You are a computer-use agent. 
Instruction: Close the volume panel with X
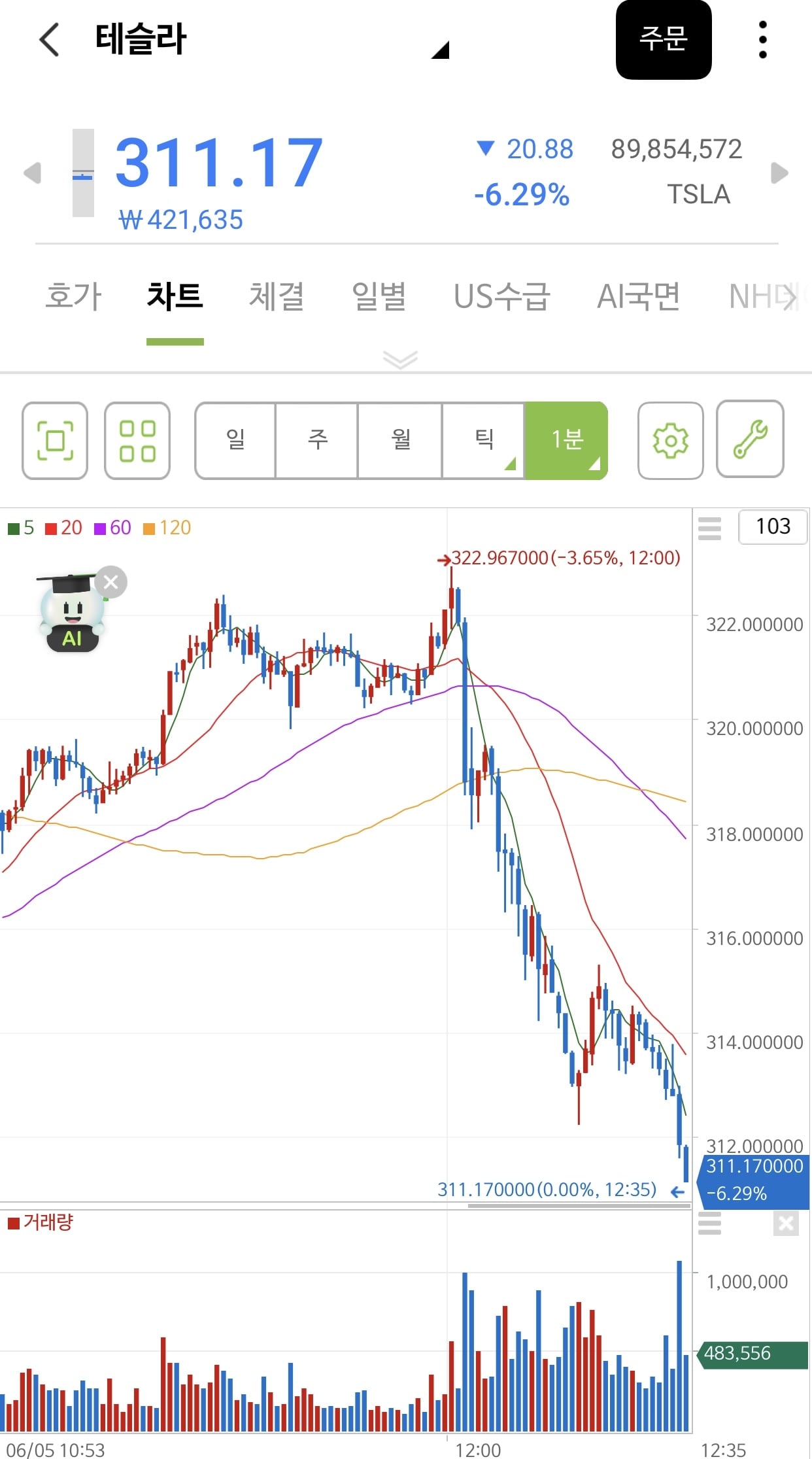click(786, 1223)
